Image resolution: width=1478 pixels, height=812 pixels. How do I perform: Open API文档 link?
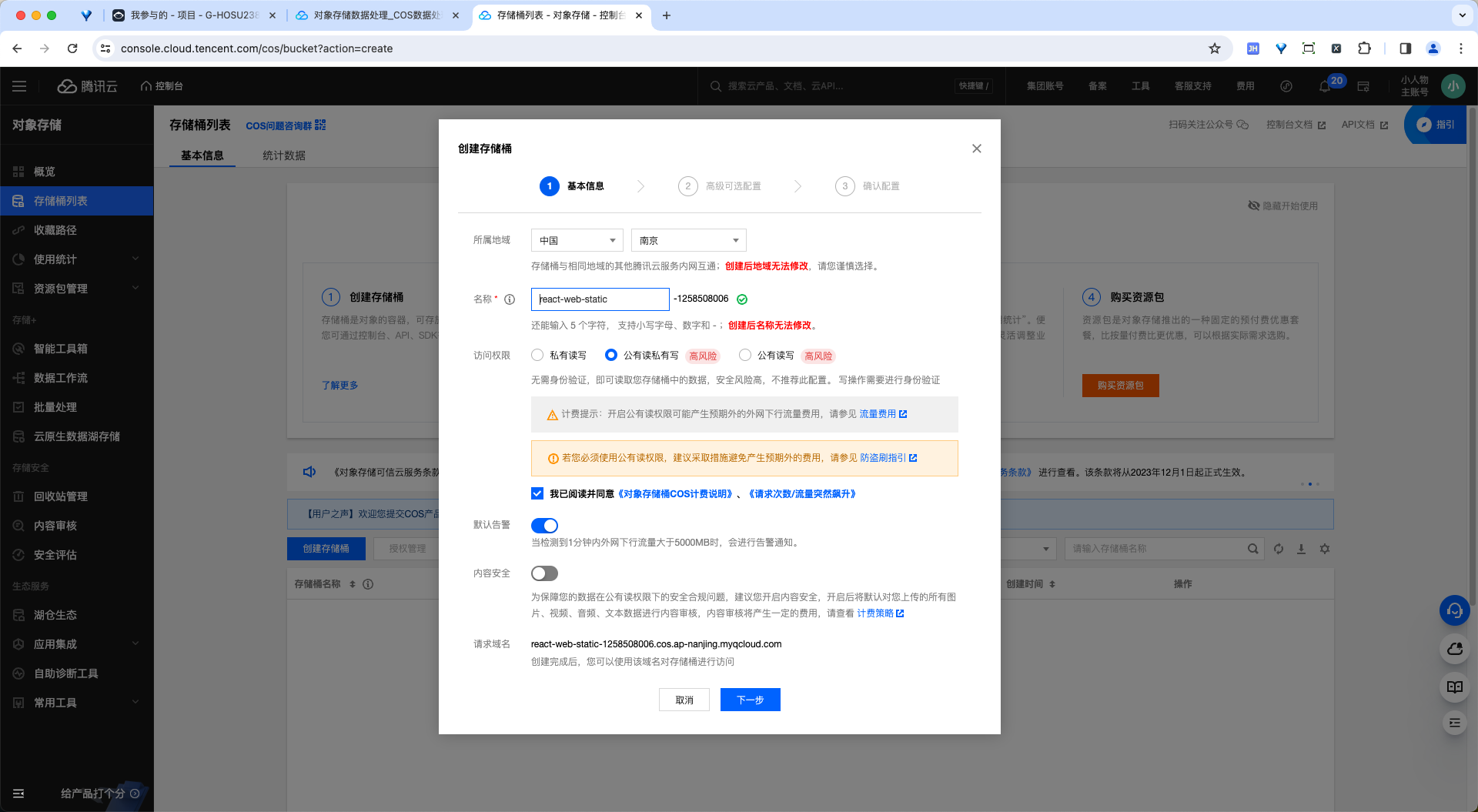1364,125
